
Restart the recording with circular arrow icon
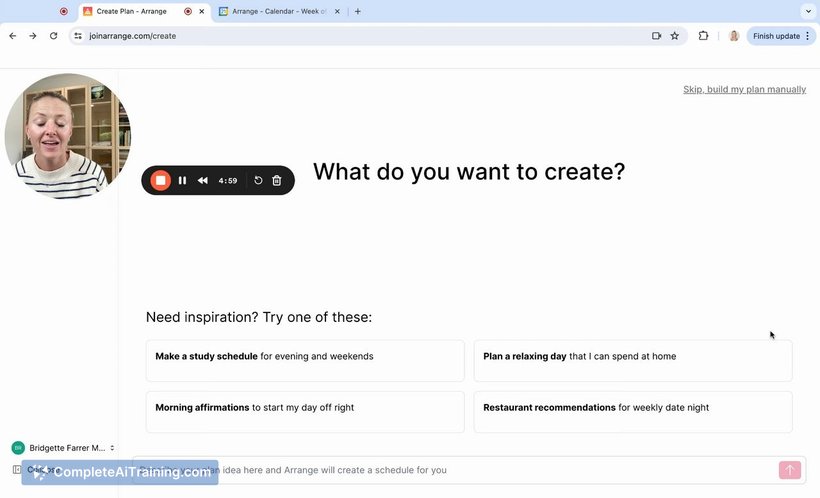(x=258, y=180)
